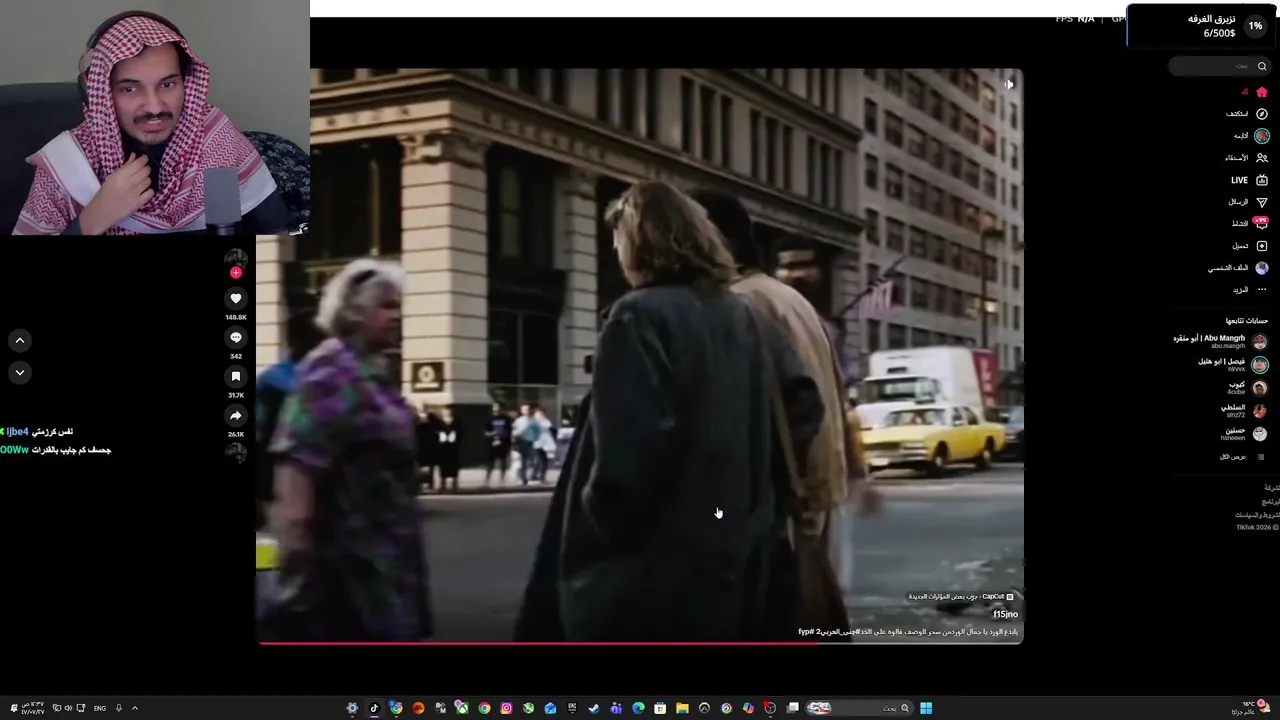Screen dimensions: 1280x720
Task: Show hidden tray icons chevron
Action: [x=135, y=708]
